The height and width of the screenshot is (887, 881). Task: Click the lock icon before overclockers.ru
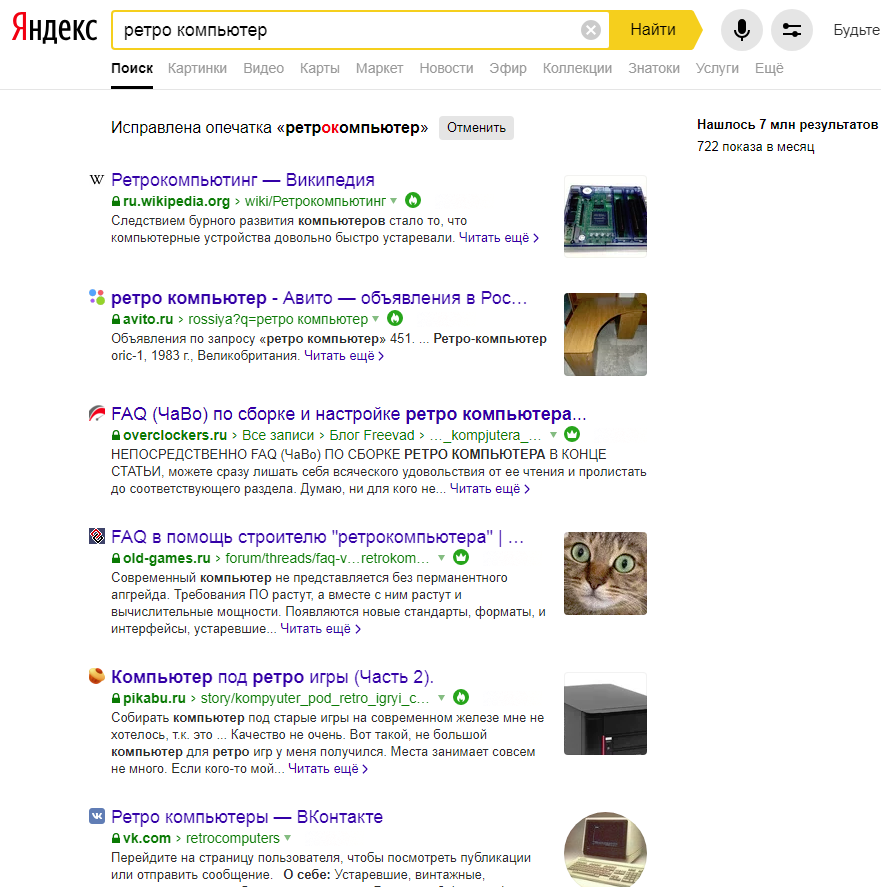pyautogui.click(x=116, y=435)
